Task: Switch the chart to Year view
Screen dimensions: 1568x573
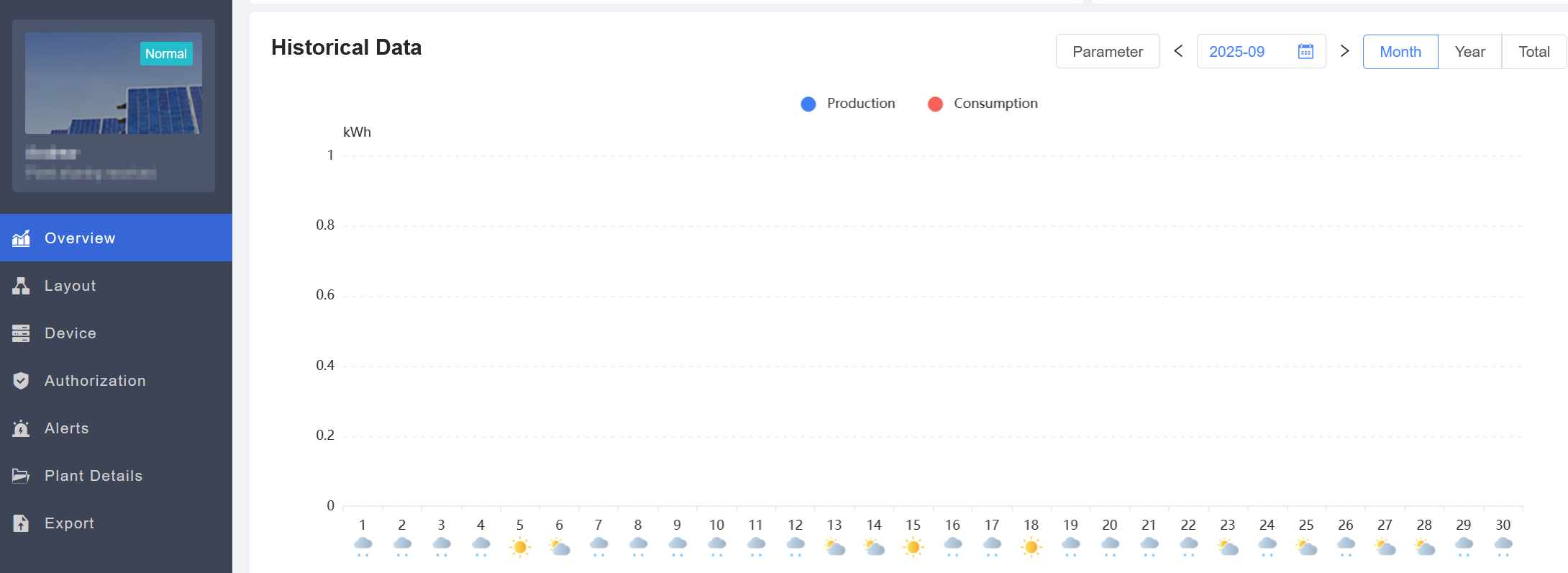Action: 1469,52
